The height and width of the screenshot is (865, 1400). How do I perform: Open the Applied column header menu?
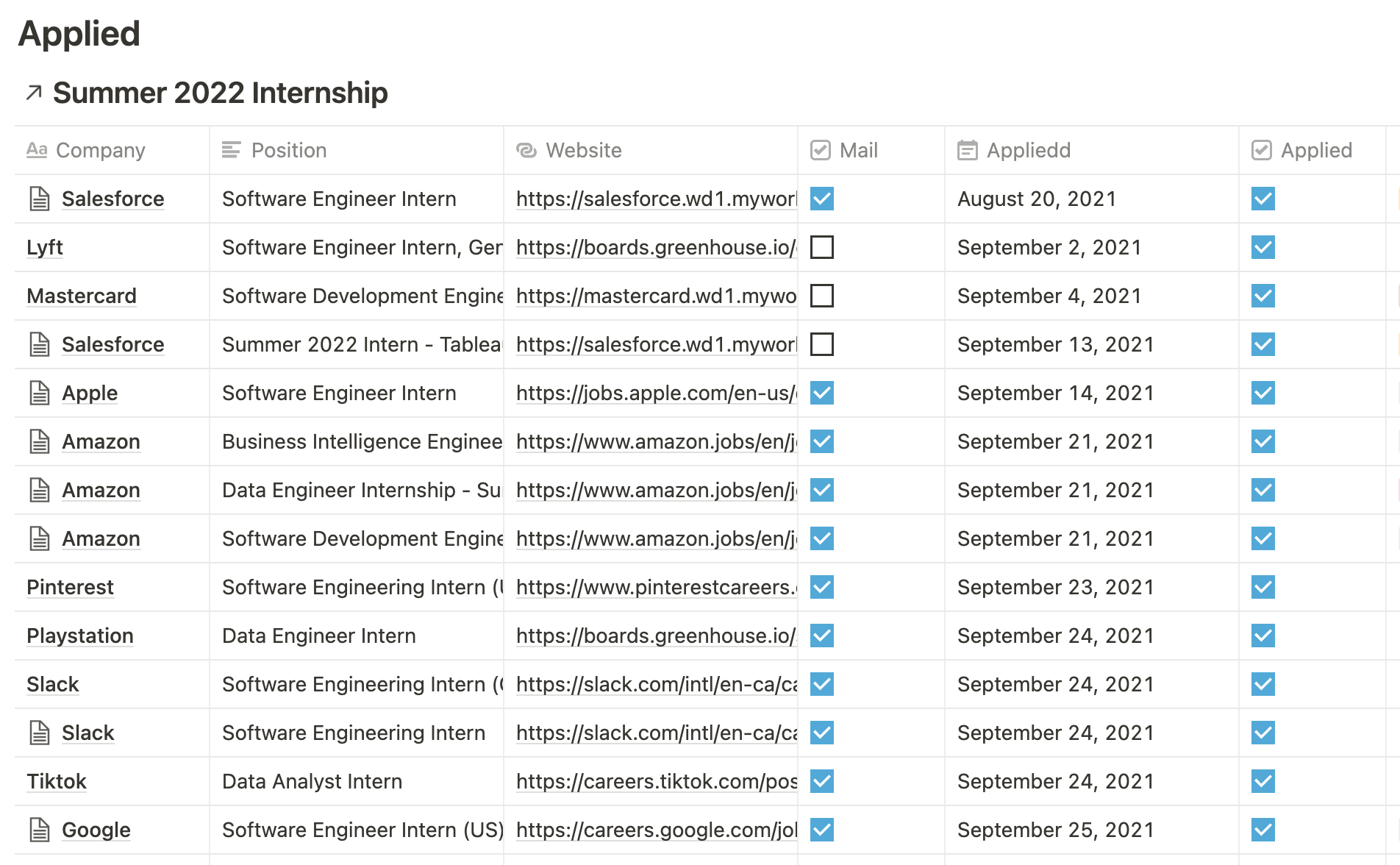1312,150
